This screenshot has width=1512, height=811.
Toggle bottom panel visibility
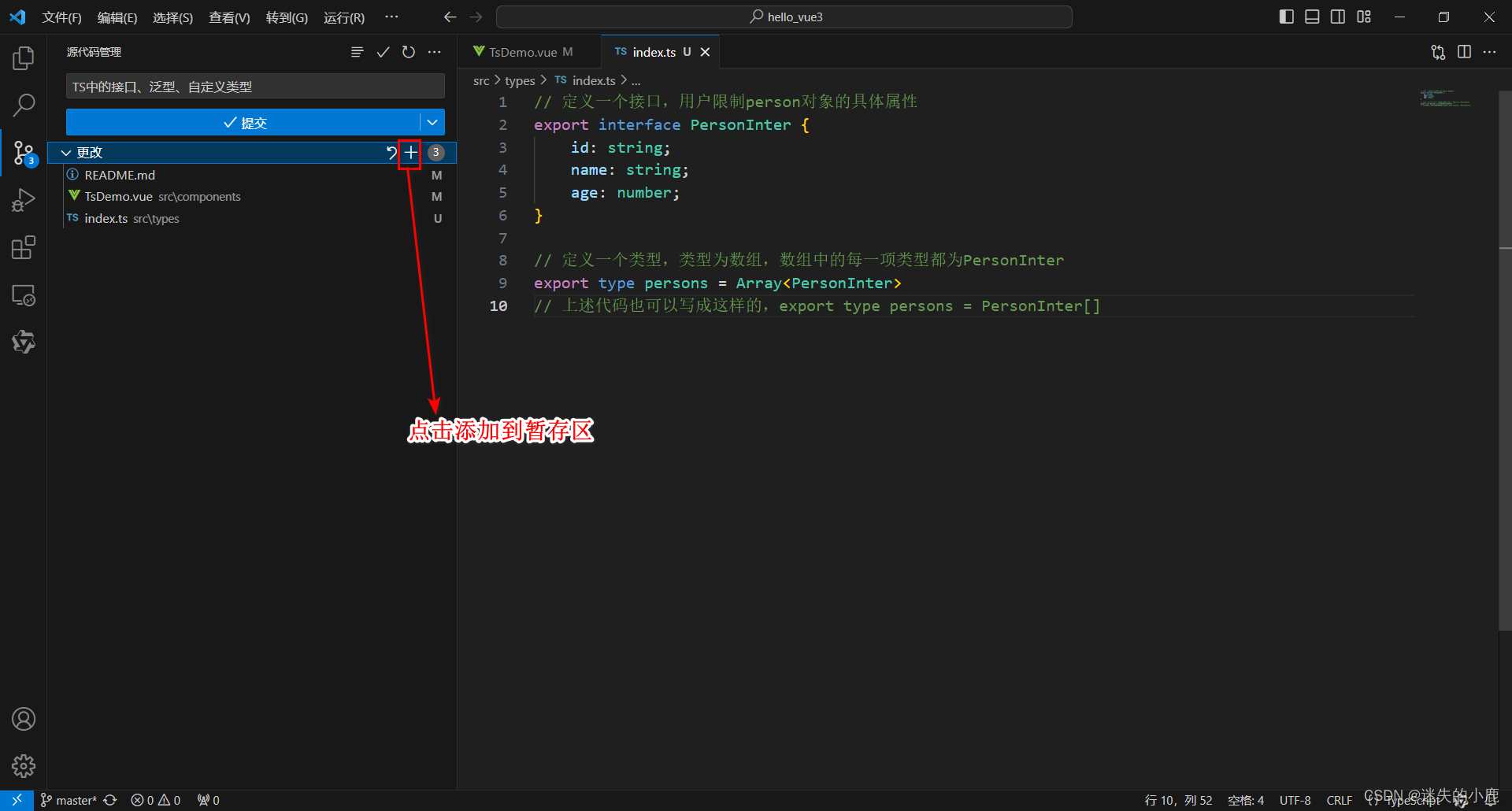coord(1312,17)
